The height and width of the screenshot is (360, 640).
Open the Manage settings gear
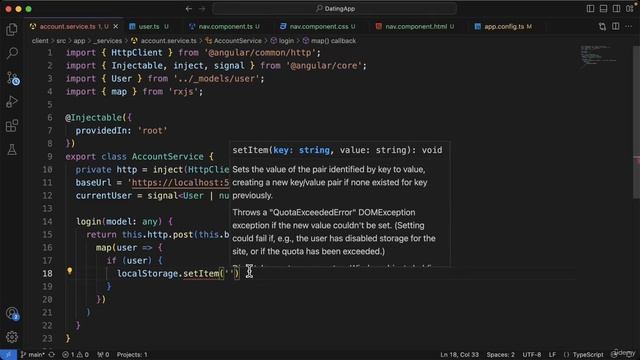[12, 337]
